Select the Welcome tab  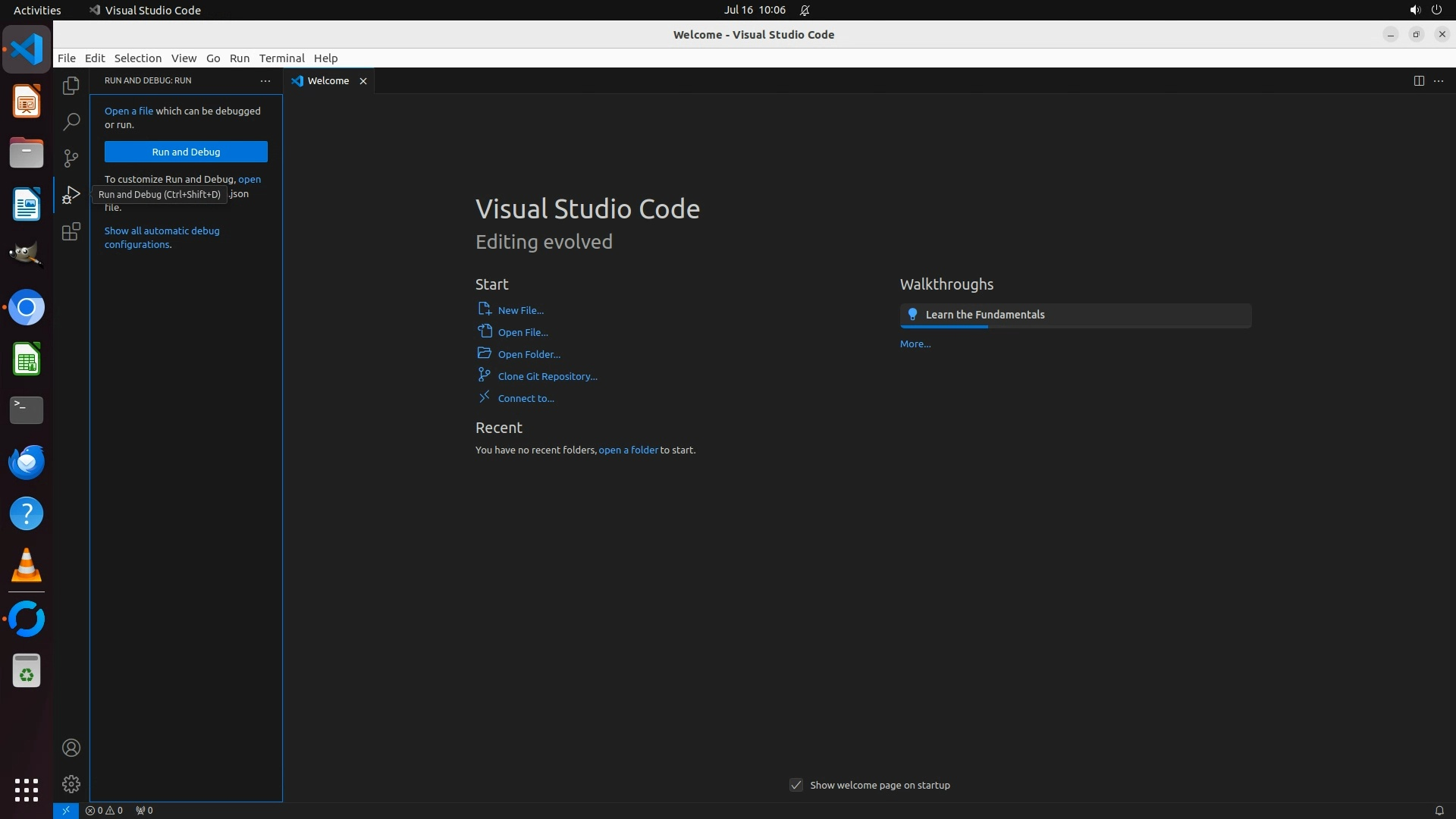pyautogui.click(x=328, y=80)
